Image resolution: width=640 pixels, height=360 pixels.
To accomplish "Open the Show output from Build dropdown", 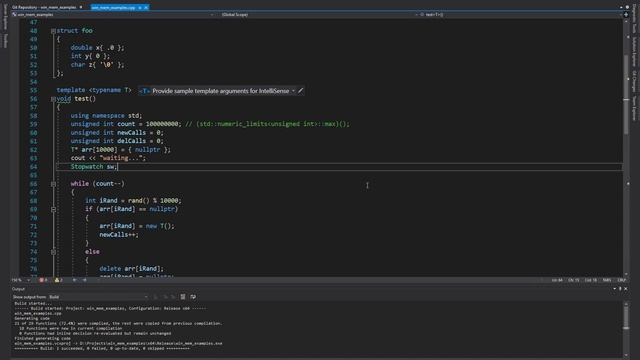I will pos(98,297).
